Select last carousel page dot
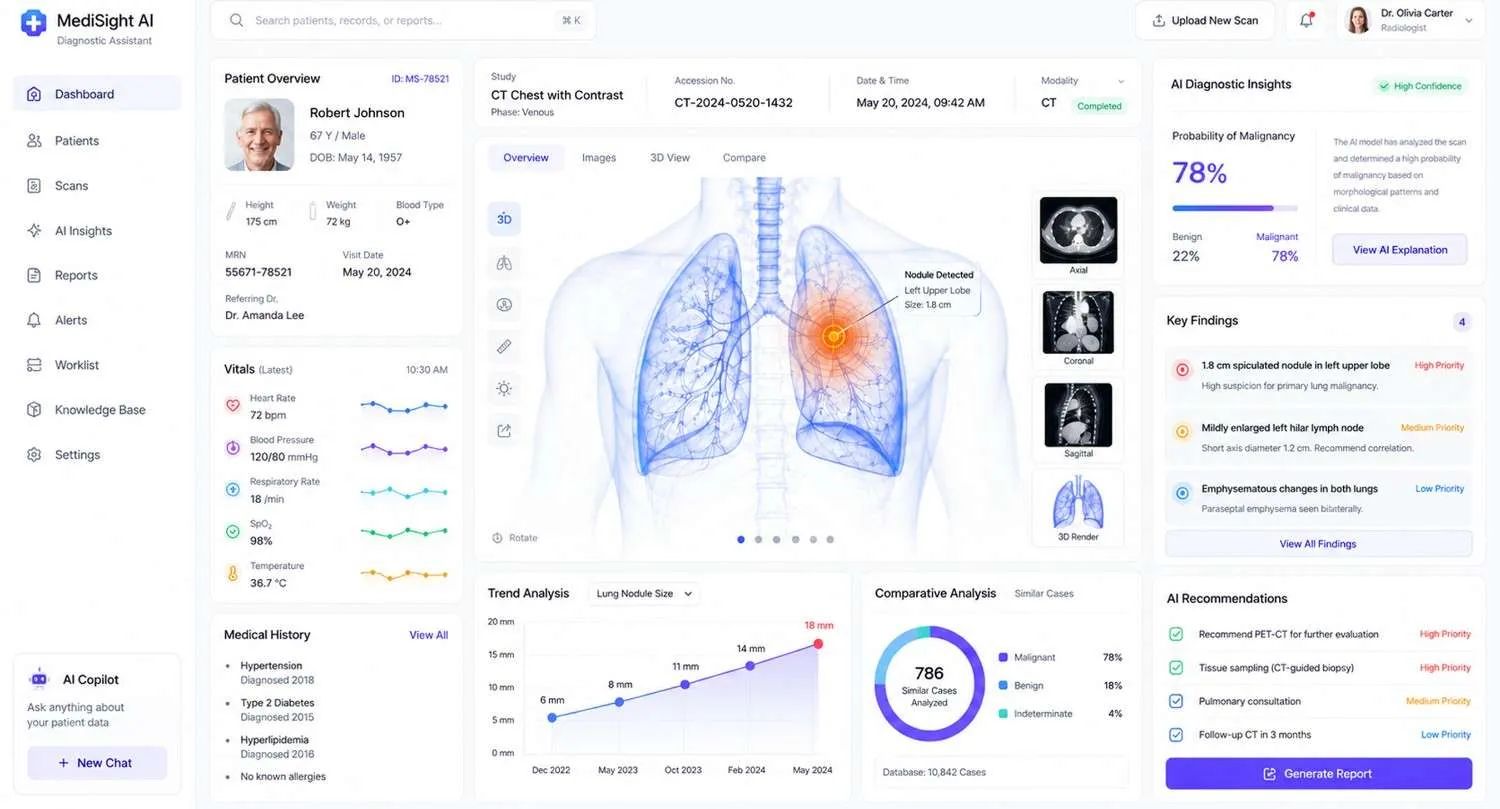 (x=830, y=539)
